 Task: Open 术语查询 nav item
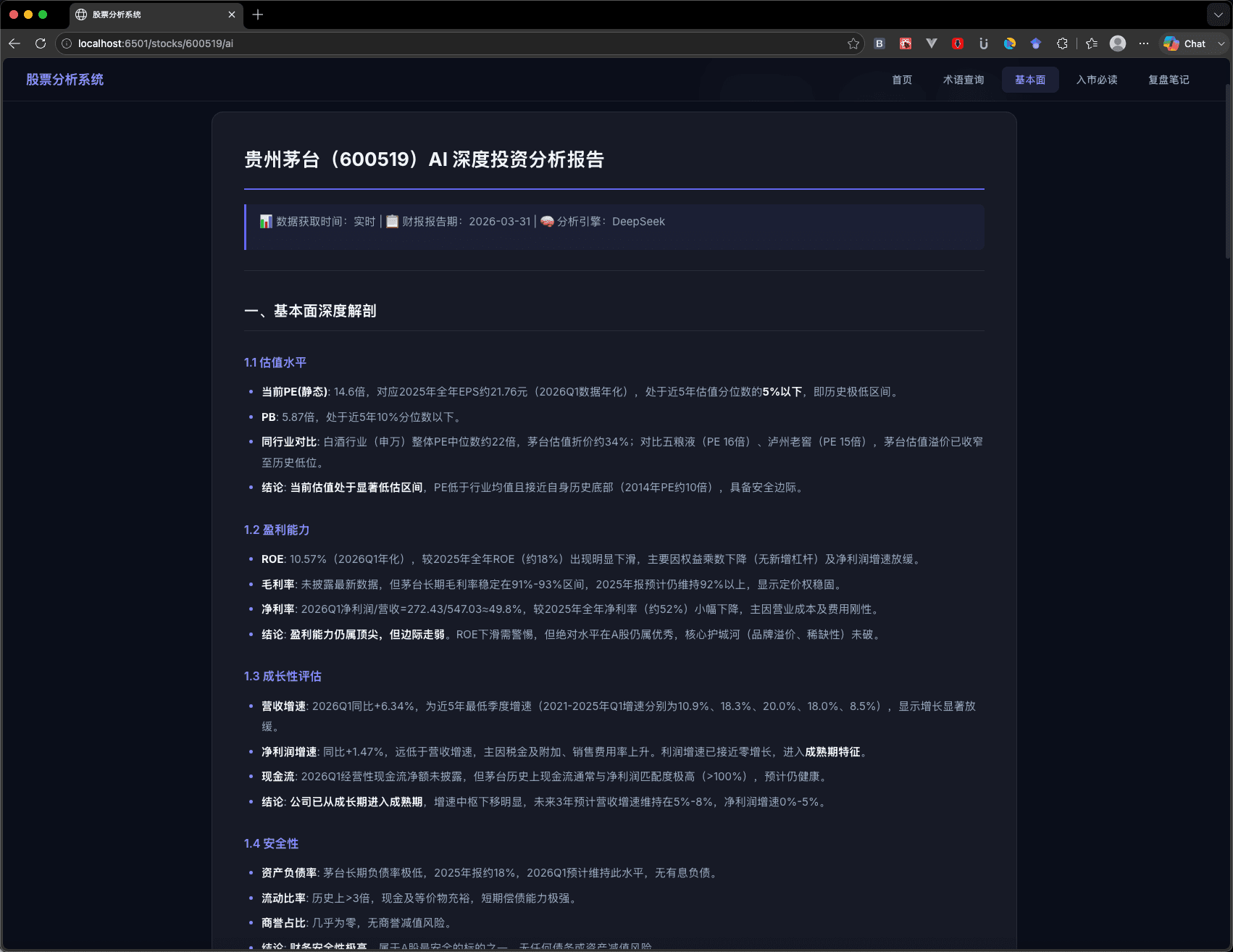pos(964,80)
